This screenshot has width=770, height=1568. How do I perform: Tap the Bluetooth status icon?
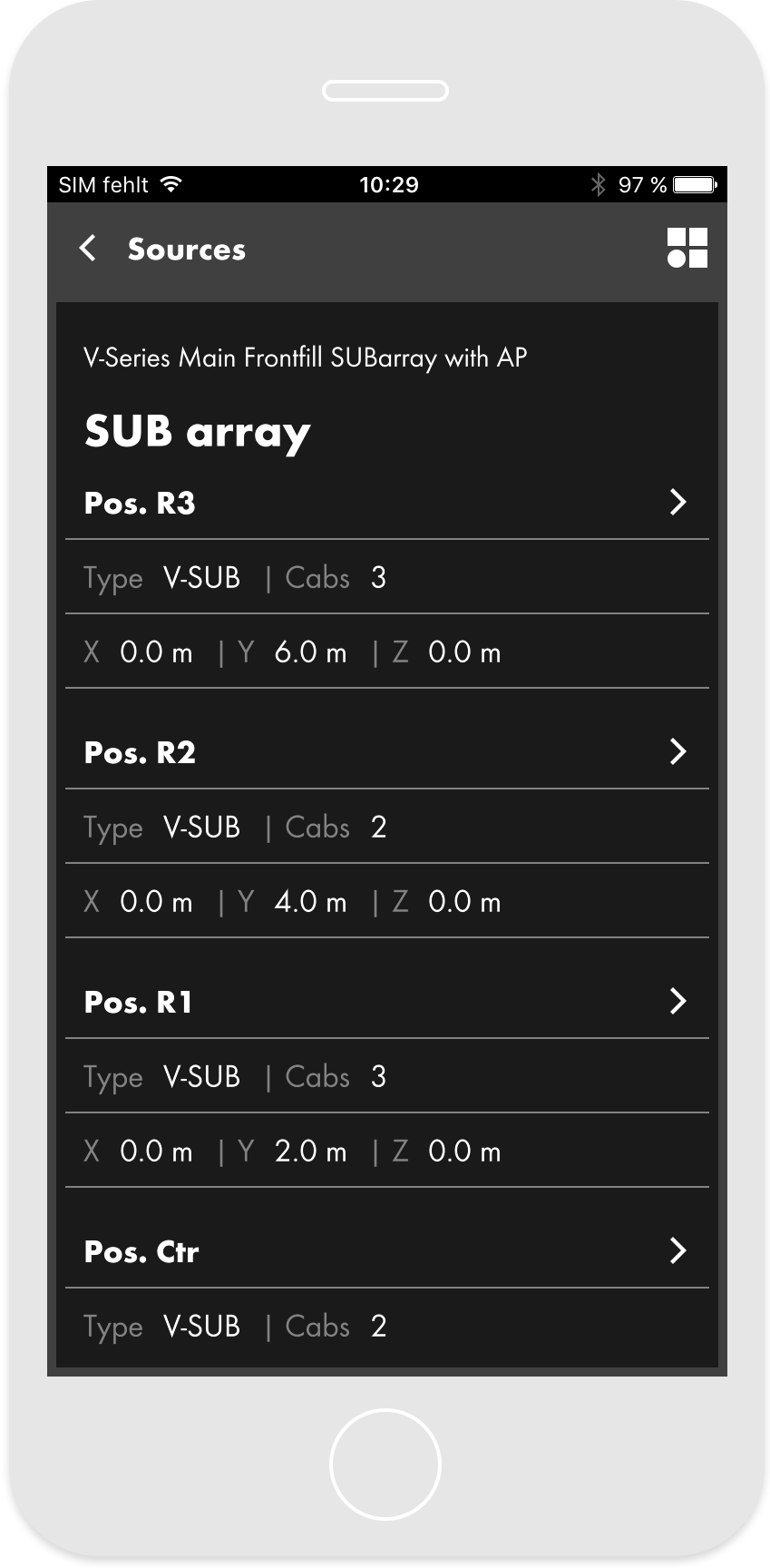pyautogui.click(x=597, y=185)
